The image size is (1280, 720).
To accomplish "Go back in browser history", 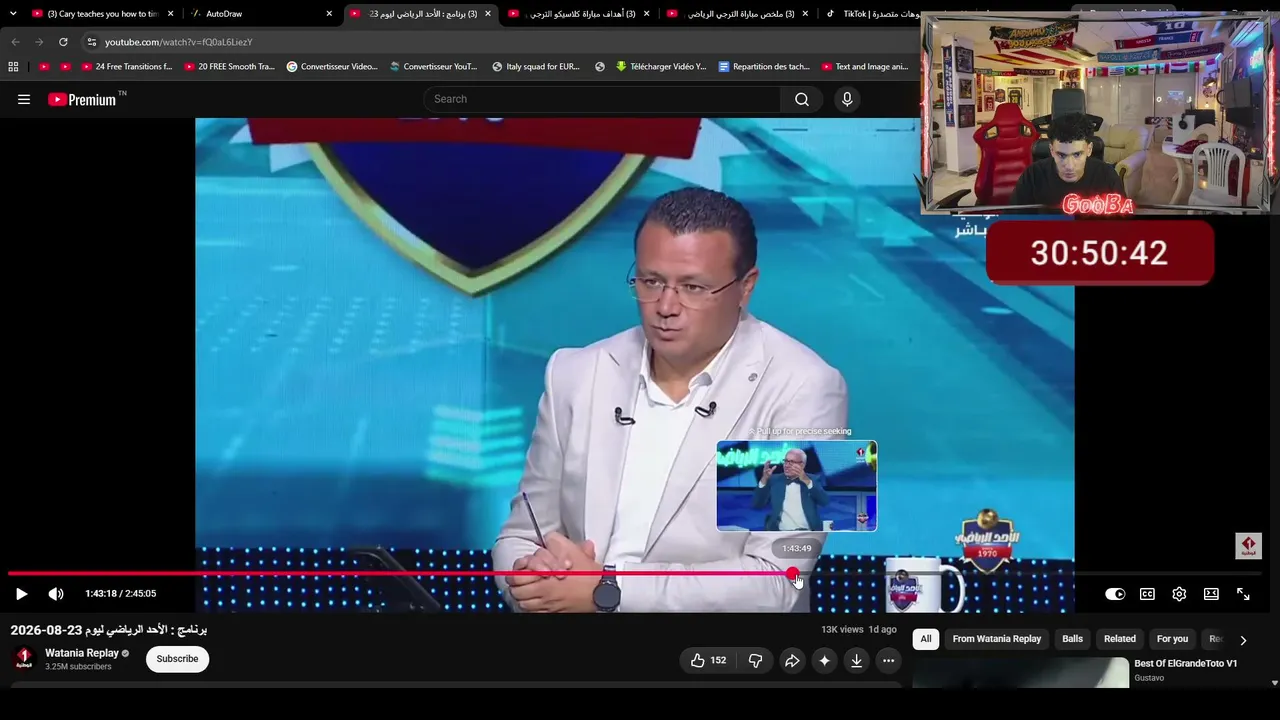I will click(x=15, y=42).
